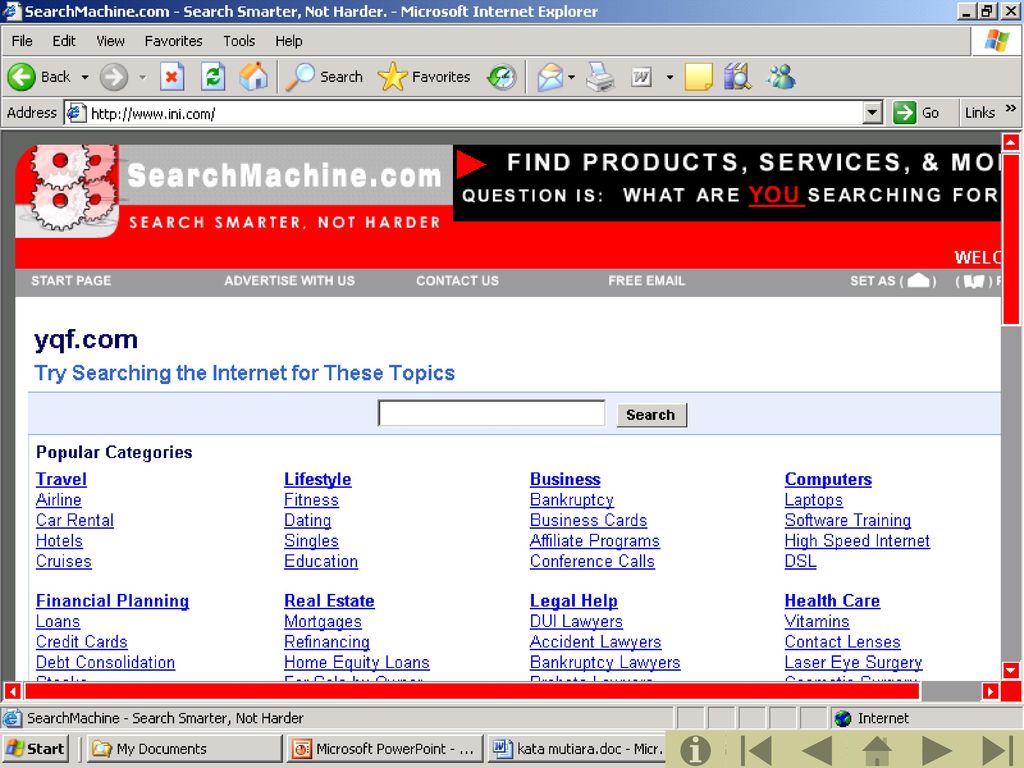Image resolution: width=1024 pixels, height=768 pixels.
Task: Open the Travel category link
Action: pyautogui.click(x=61, y=479)
